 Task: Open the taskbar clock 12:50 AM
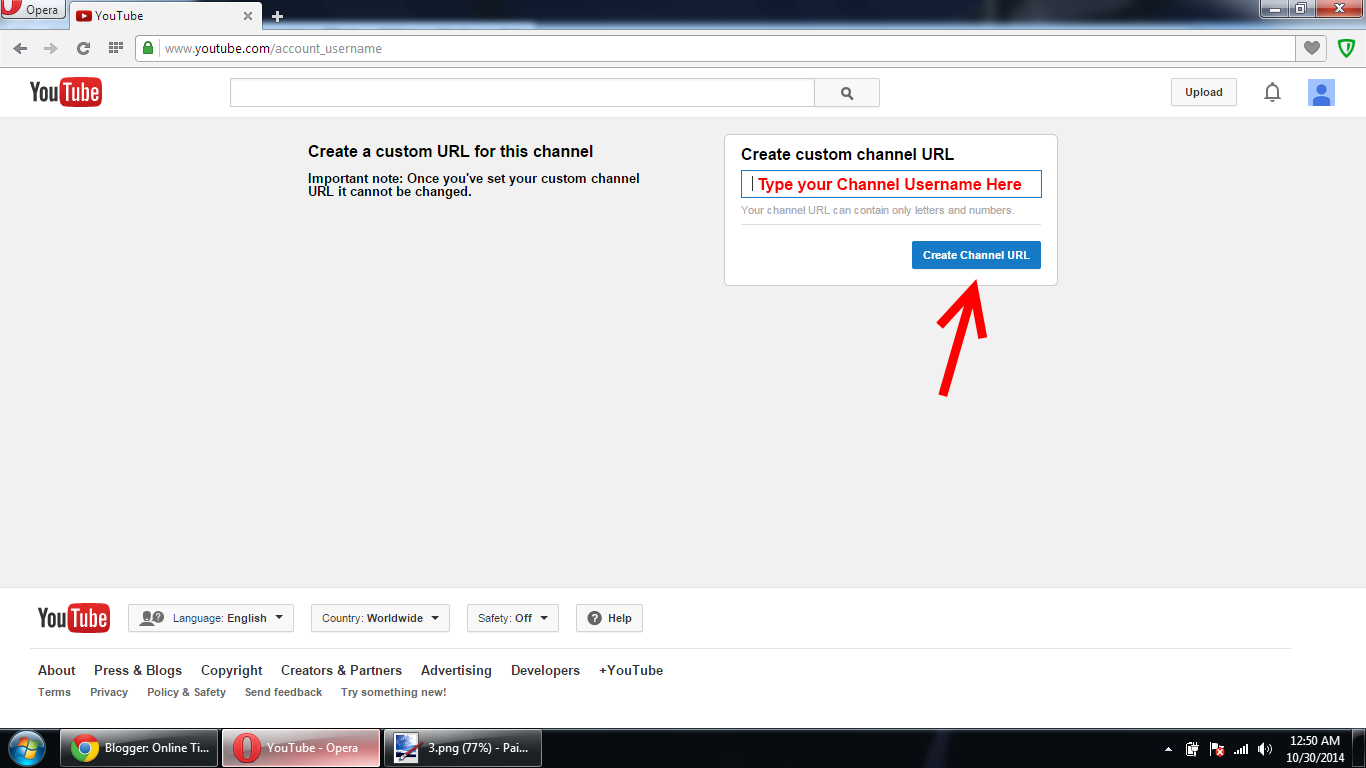pyautogui.click(x=1315, y=749)
